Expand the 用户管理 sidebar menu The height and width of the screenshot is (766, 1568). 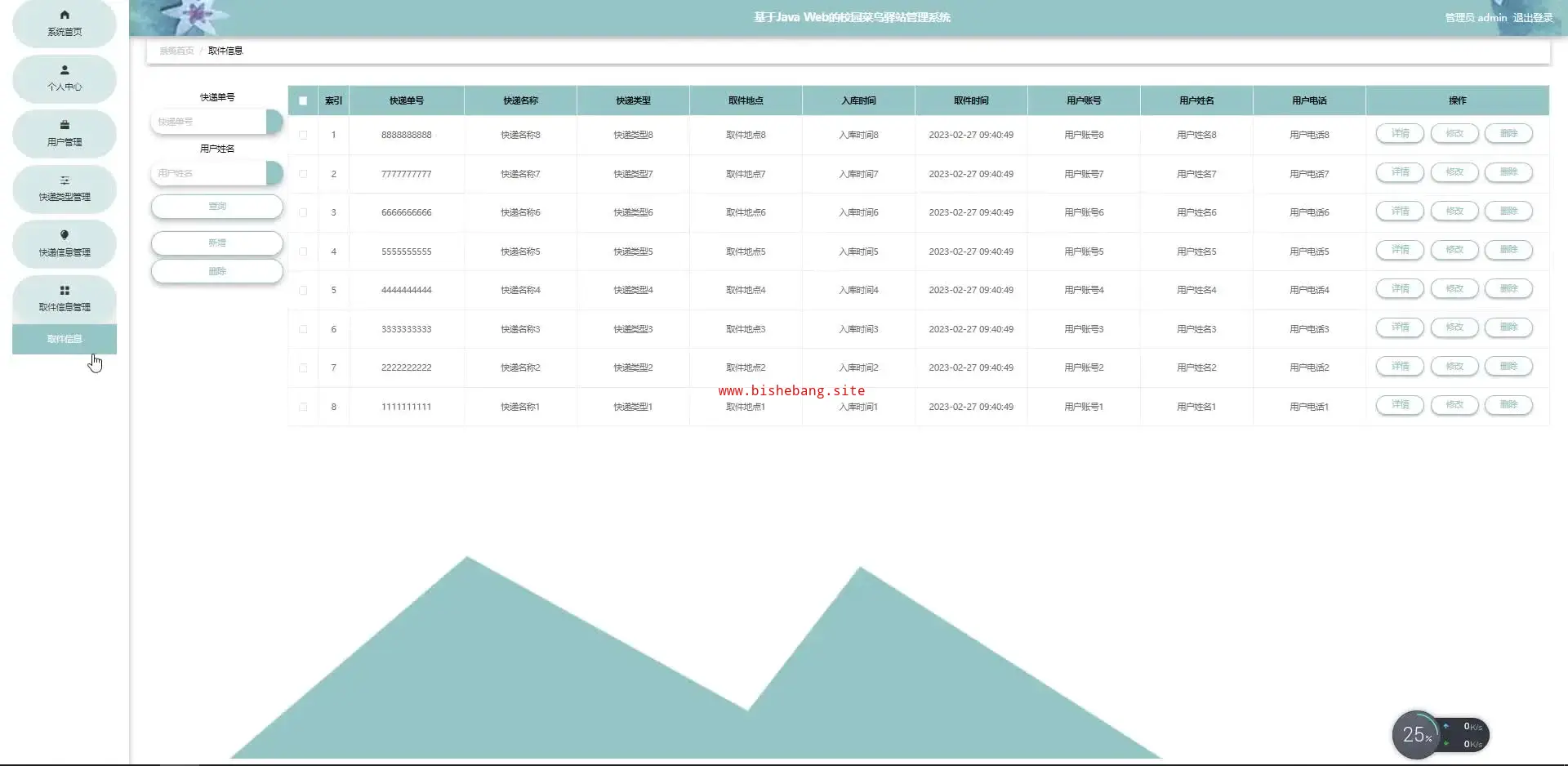point(65,134)
